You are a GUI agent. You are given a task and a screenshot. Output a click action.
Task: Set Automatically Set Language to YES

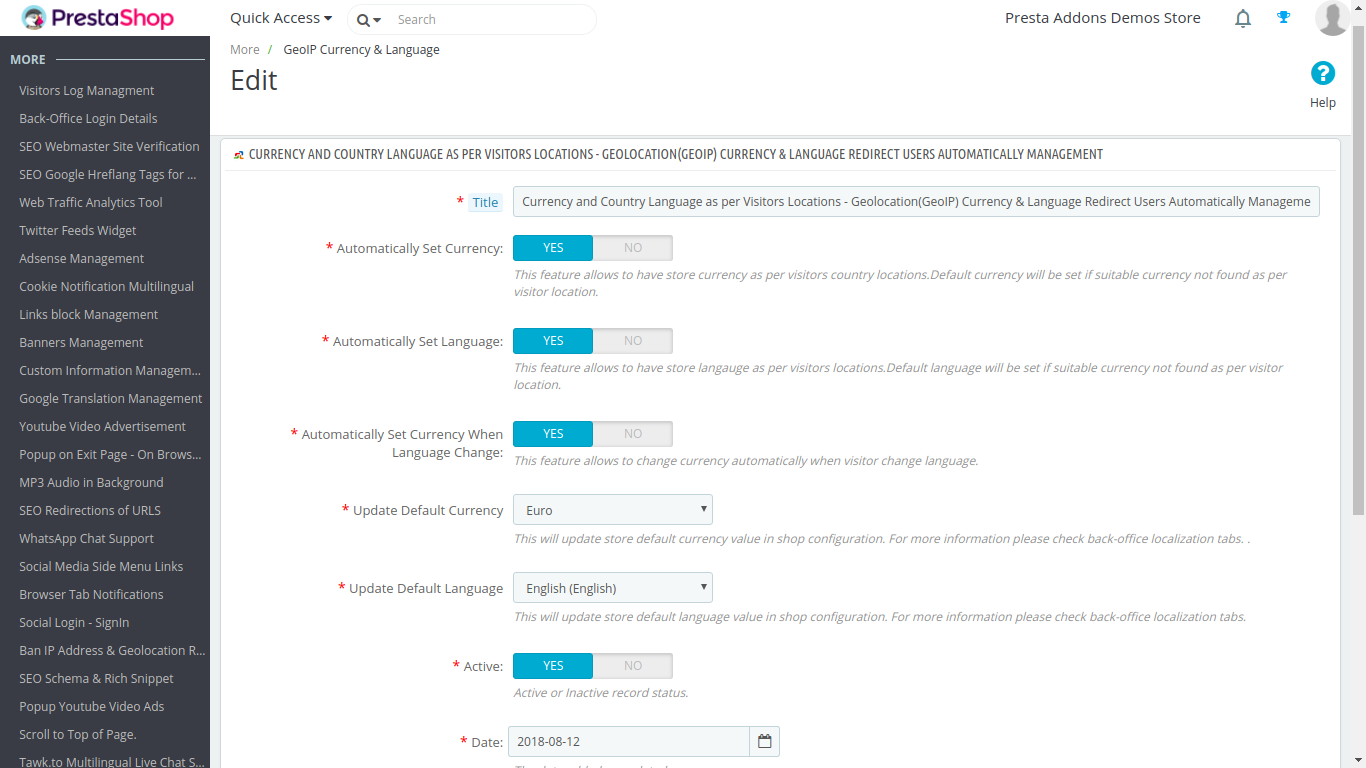553,341
